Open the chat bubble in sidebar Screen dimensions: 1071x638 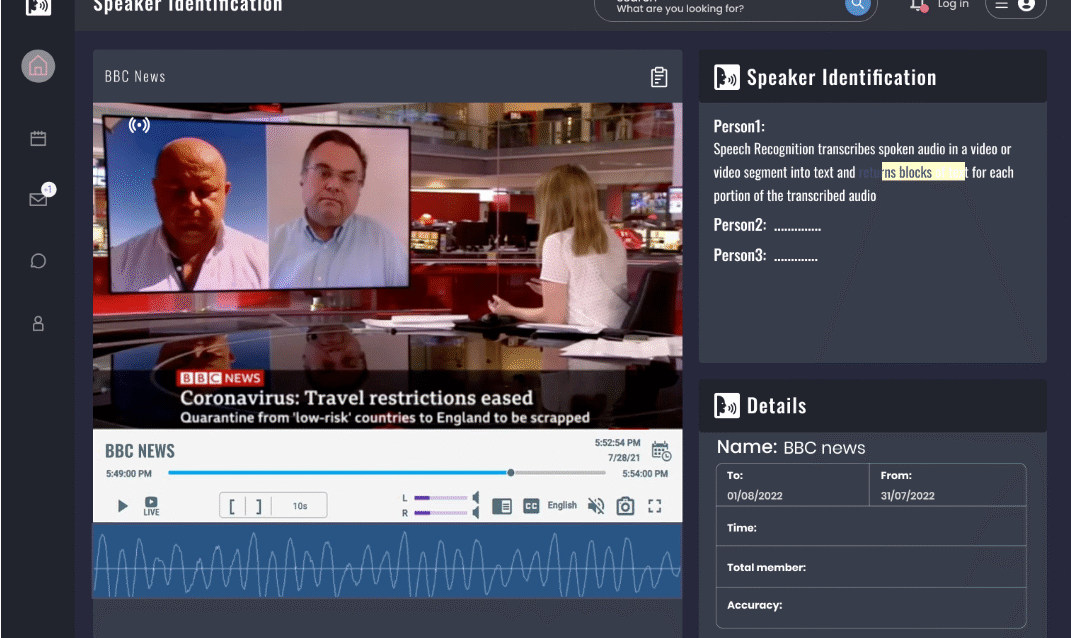[38, 261]
